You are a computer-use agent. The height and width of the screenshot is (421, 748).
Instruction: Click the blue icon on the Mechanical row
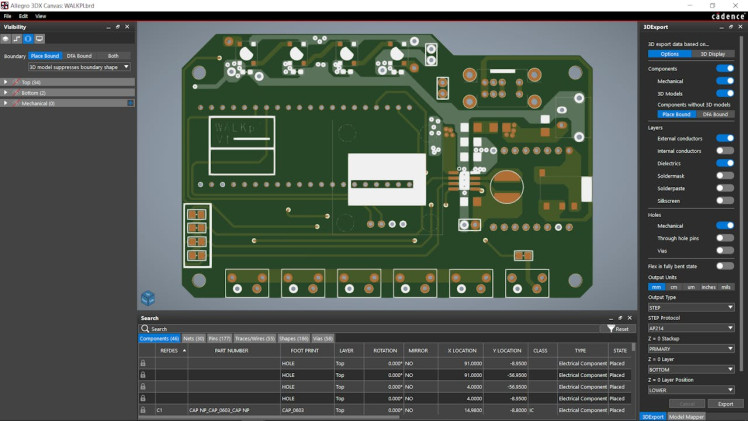tap(130, 103)
